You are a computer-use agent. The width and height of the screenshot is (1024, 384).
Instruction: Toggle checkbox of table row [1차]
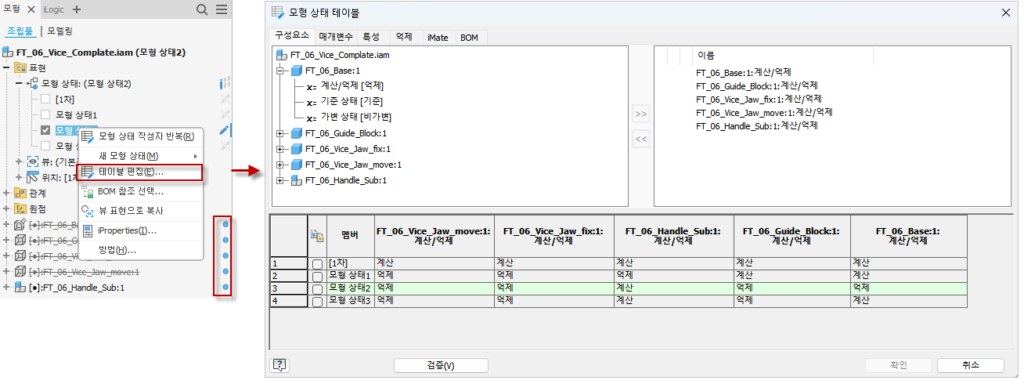tap(317, 264)
